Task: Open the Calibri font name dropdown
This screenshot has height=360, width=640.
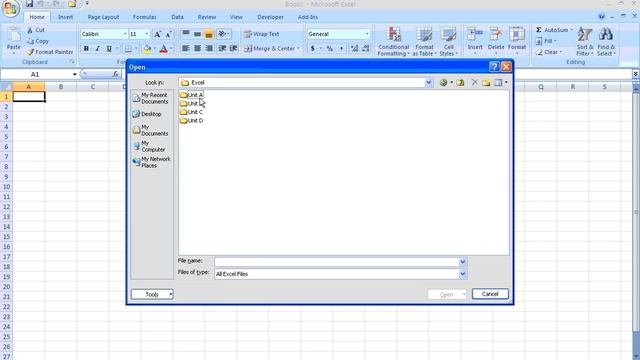Action: point(125,34)
